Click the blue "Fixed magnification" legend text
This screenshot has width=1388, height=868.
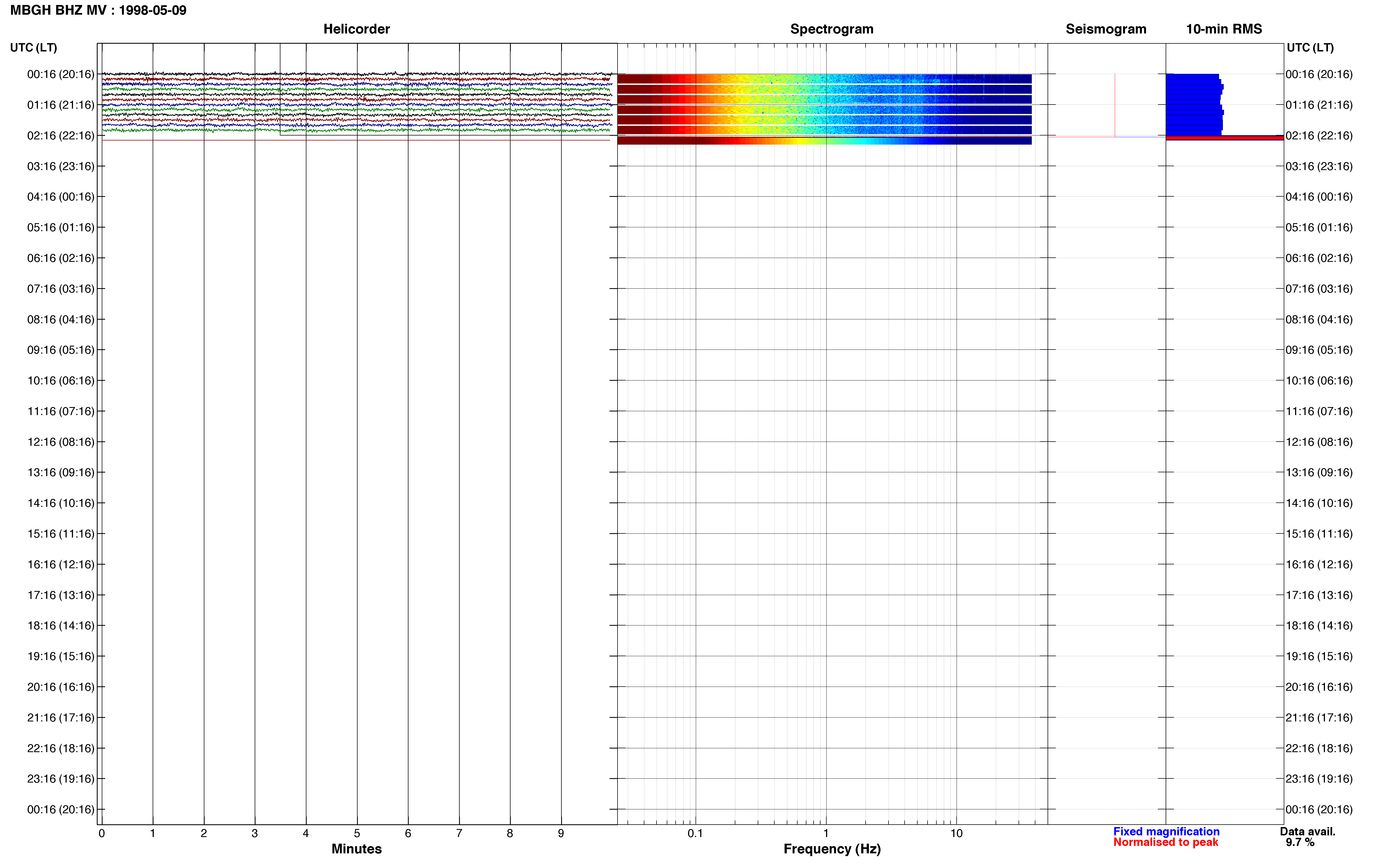click(1166, 831)
